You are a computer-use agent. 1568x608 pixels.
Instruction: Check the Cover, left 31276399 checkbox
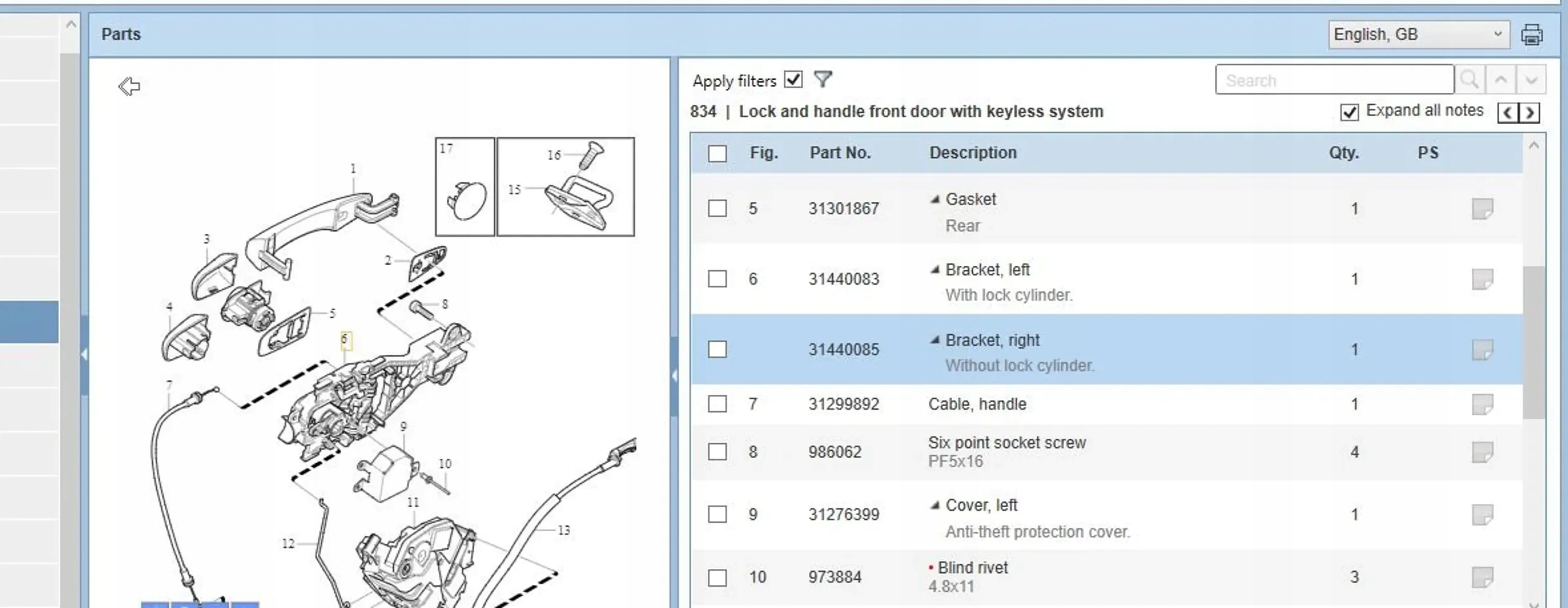pyautogui.click(x=717, y=514)
